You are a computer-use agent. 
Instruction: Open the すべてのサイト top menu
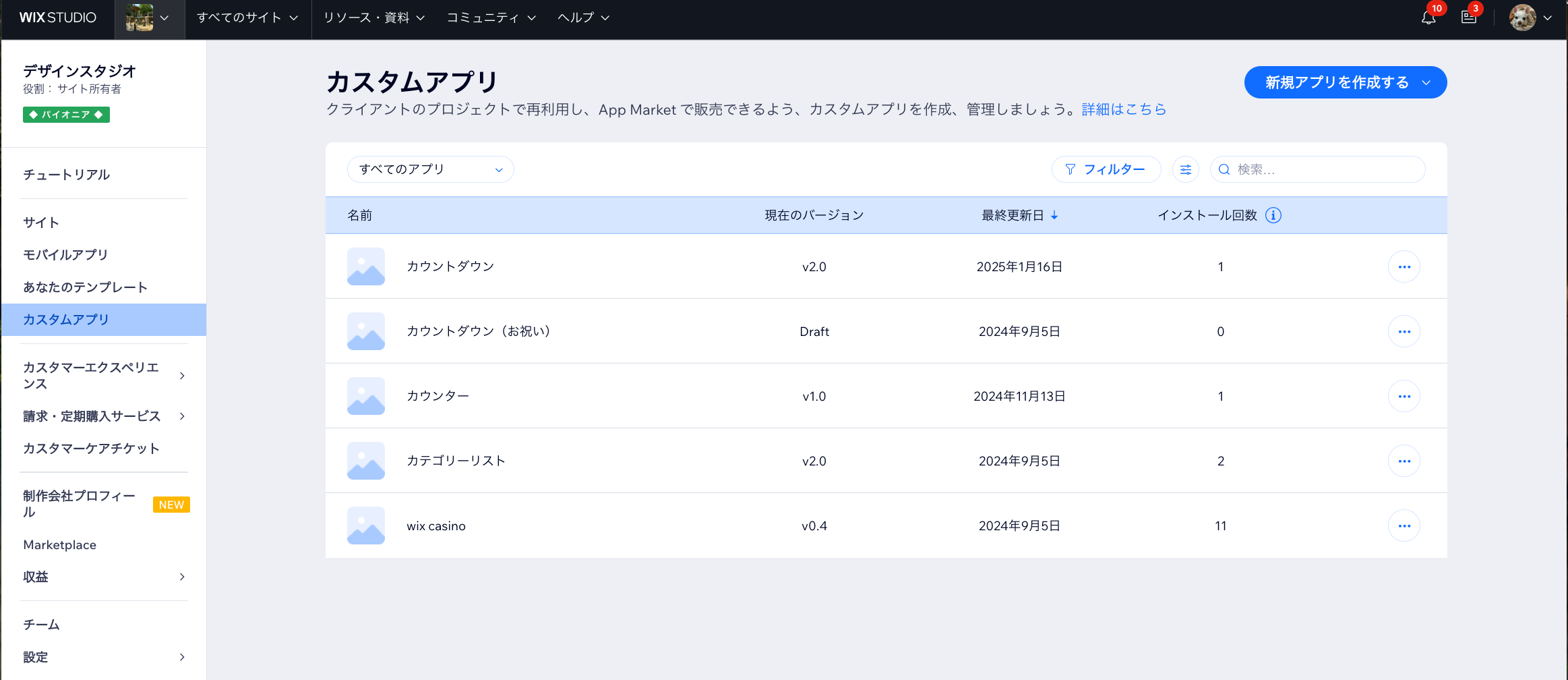[247, 18]
